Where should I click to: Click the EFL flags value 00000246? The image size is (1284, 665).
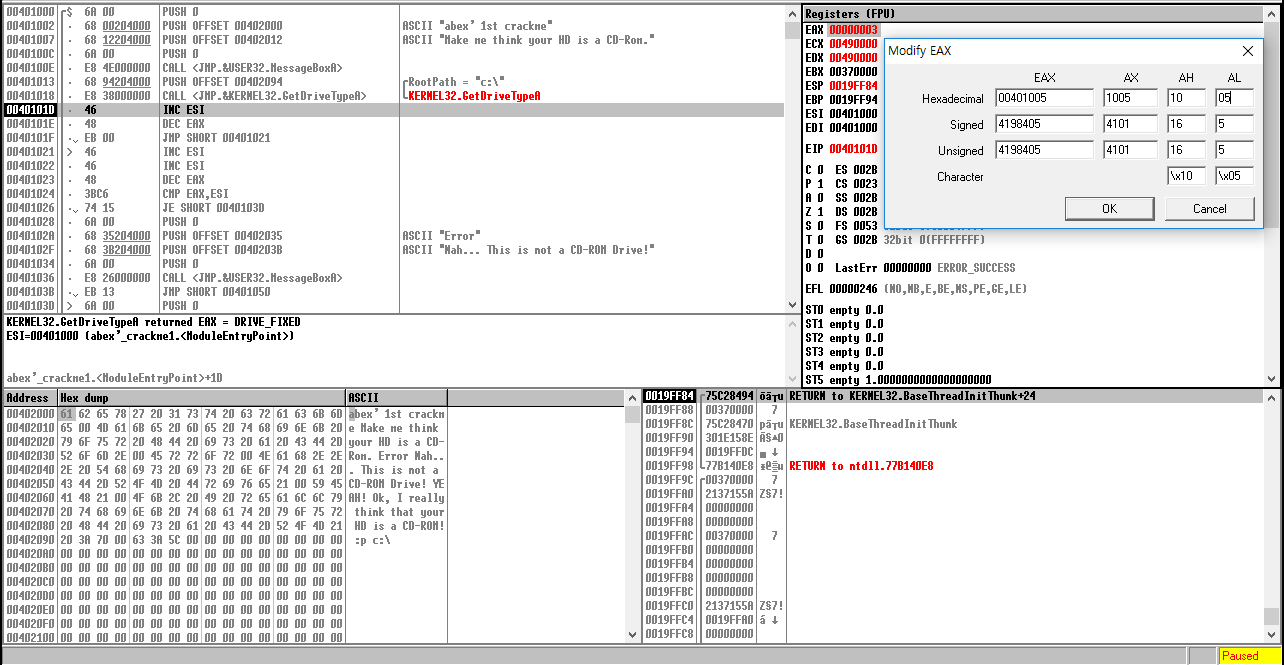coord(853,289)
